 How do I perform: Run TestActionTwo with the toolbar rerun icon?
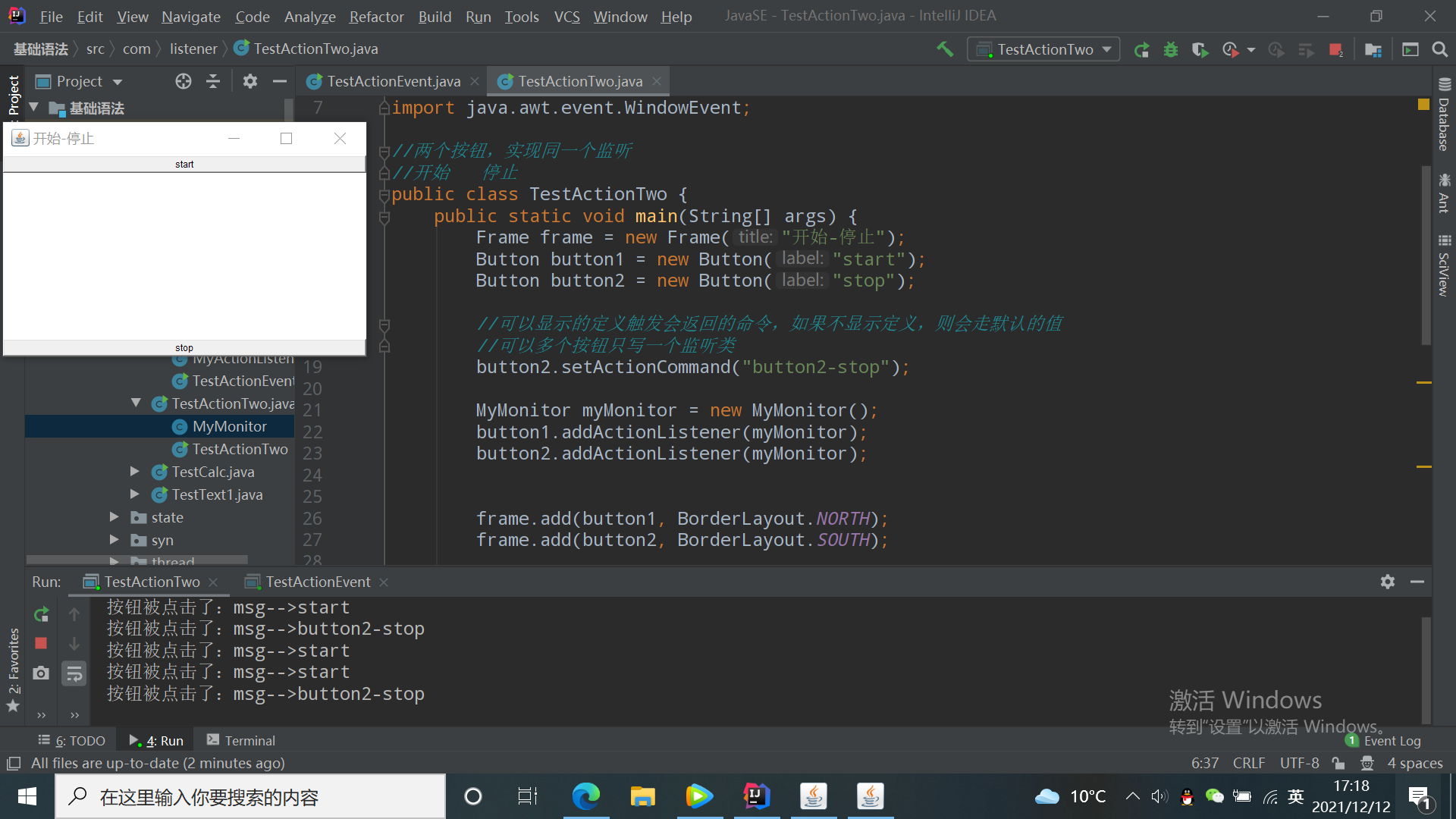1141,50
